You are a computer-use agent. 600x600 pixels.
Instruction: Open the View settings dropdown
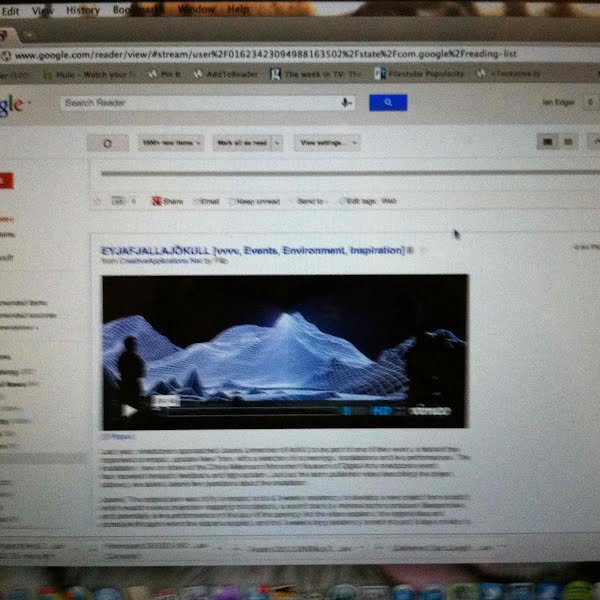[x=327, y=143]
